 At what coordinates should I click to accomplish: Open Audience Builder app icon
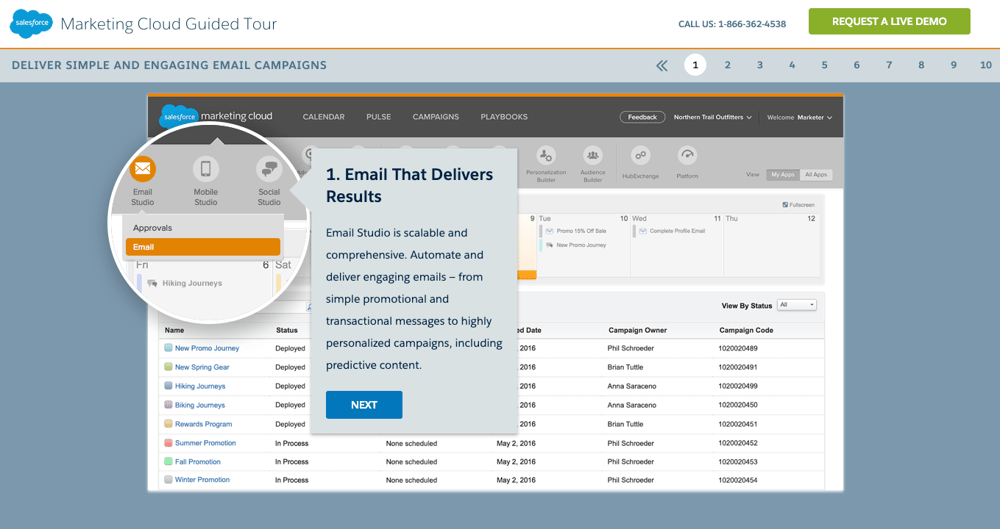point(592,155)
